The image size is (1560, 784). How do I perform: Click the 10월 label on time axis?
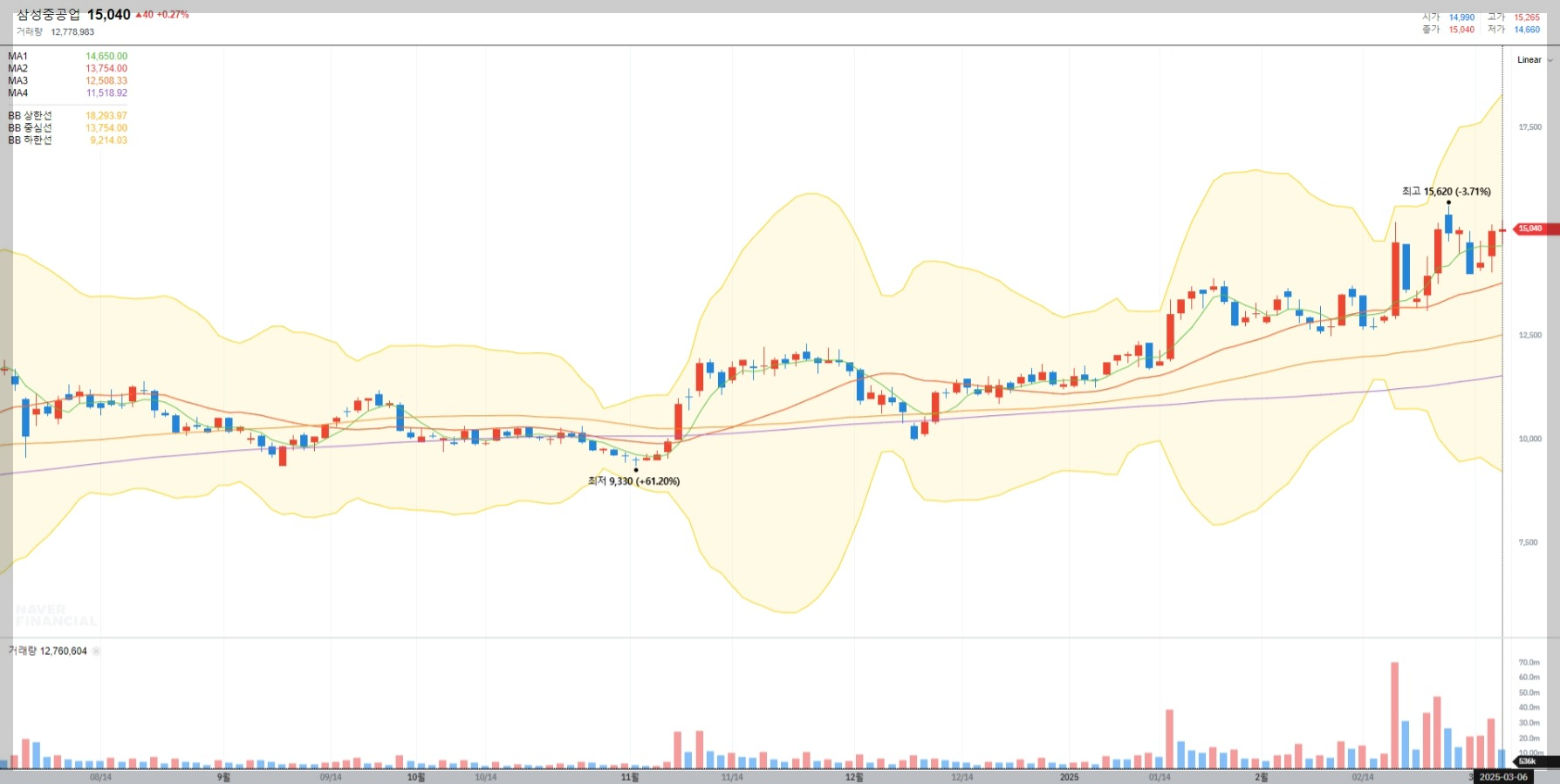(x=416, y=777)
